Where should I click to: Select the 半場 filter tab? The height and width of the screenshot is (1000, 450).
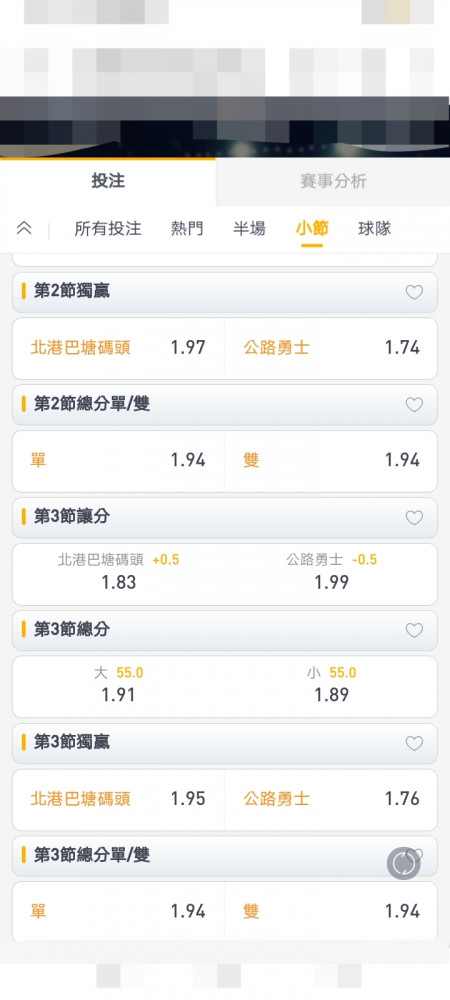click(x=249, y=228)
